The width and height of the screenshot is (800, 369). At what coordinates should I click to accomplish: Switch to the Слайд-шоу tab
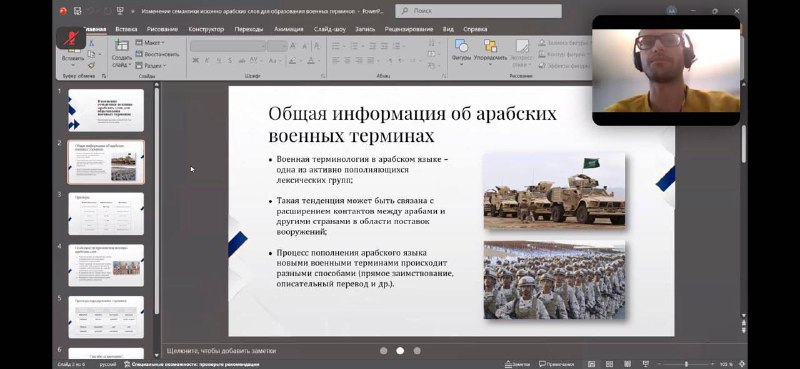click(330, 29)
